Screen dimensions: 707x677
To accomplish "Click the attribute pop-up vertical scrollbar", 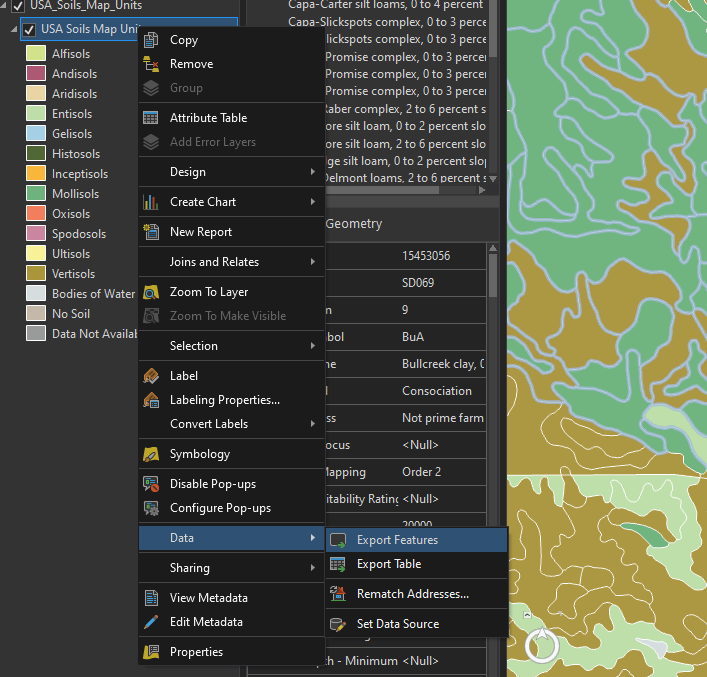I will [492, 275].
